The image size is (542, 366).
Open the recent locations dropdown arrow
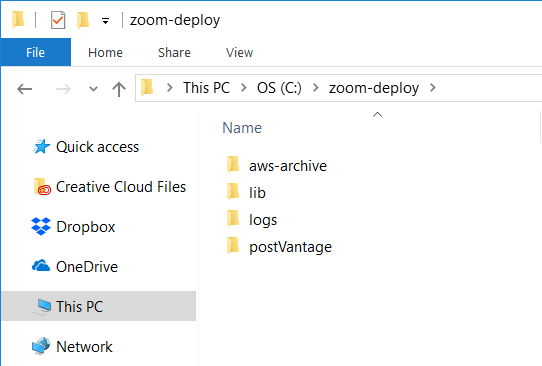point(93,89)
